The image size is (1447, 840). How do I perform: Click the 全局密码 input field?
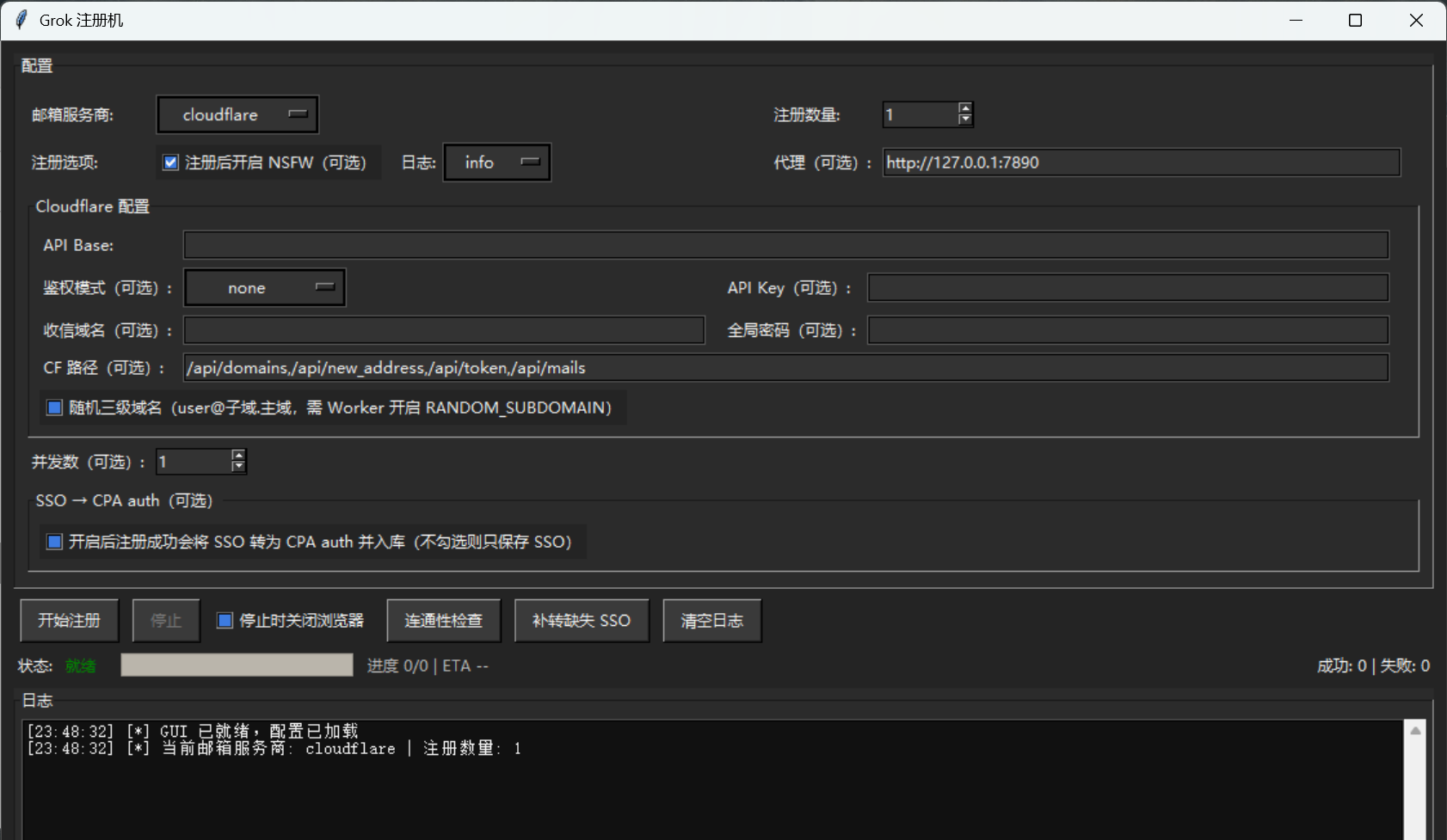1128,330
